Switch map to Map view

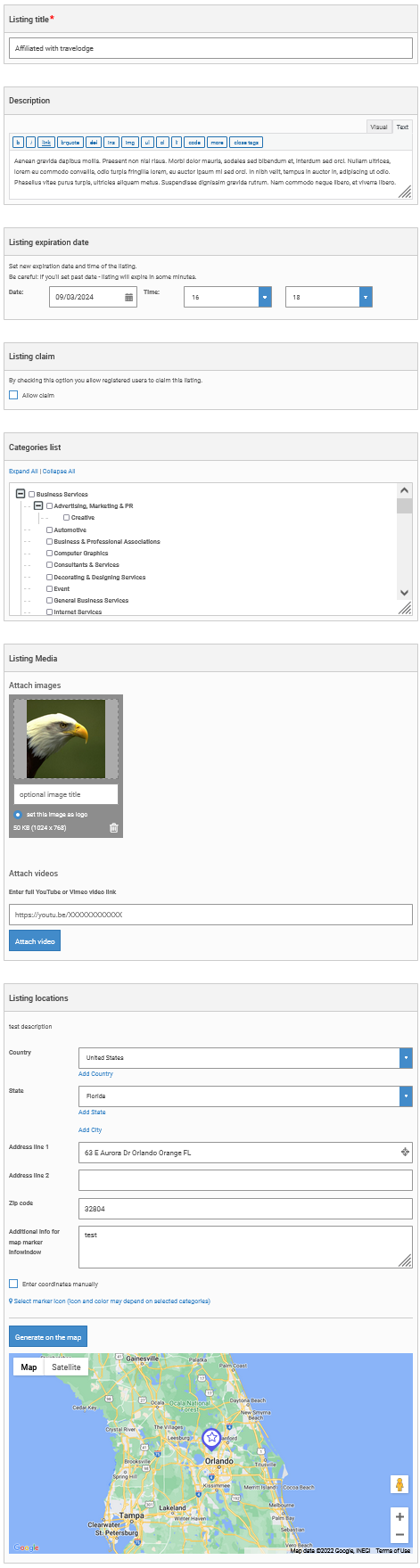29,1367
